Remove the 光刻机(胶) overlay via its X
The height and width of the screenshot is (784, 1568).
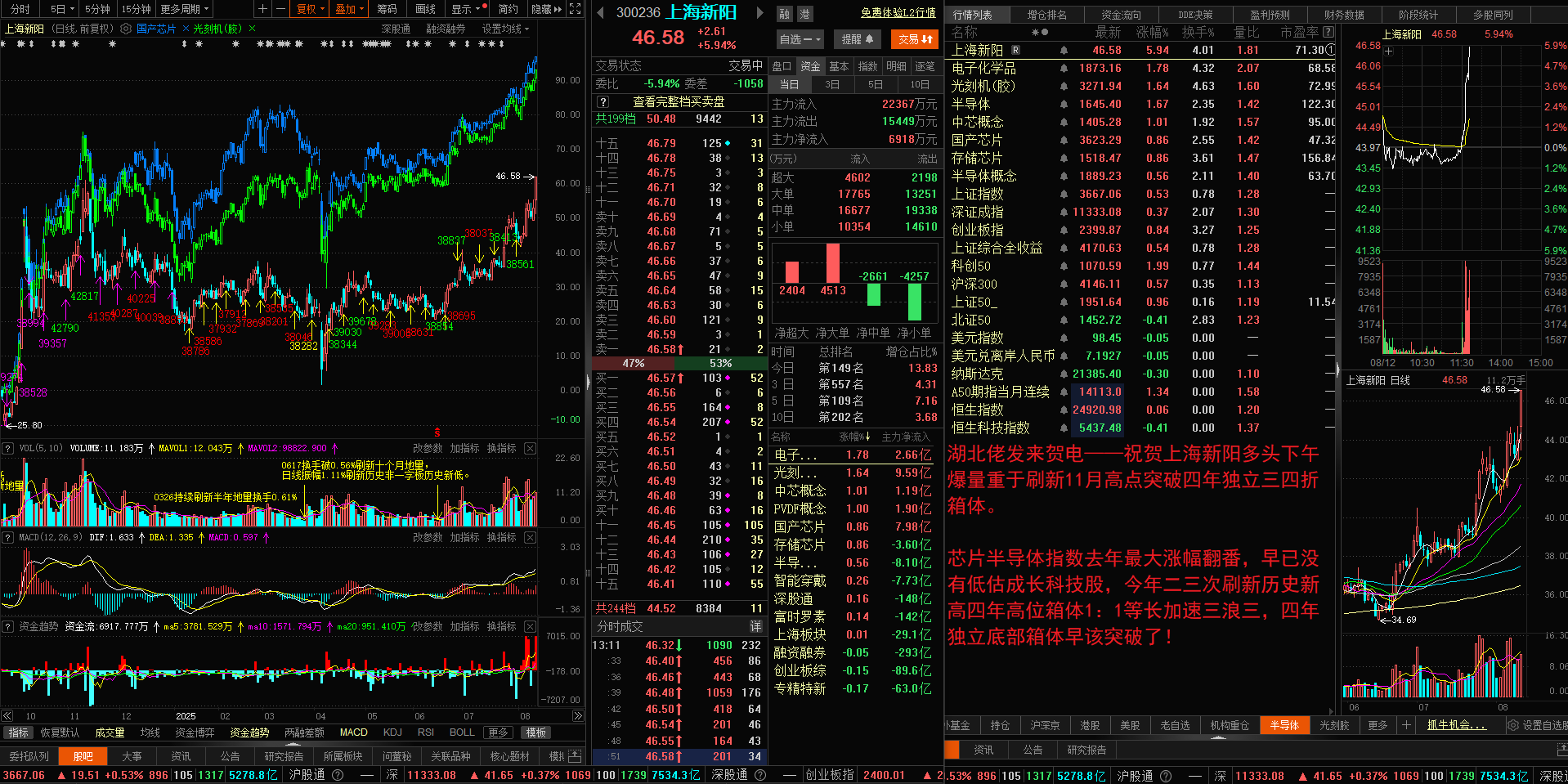point(252,29)
